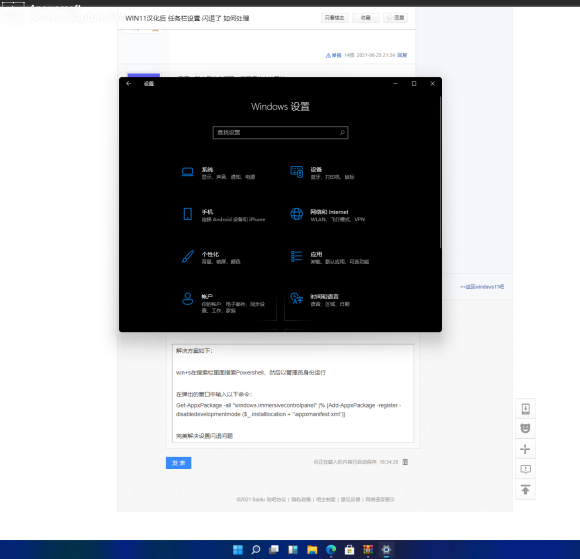This screenshot has width=580, height=559.
Task: Click the Windows 设置 heading text
Action: click(280, 107)
